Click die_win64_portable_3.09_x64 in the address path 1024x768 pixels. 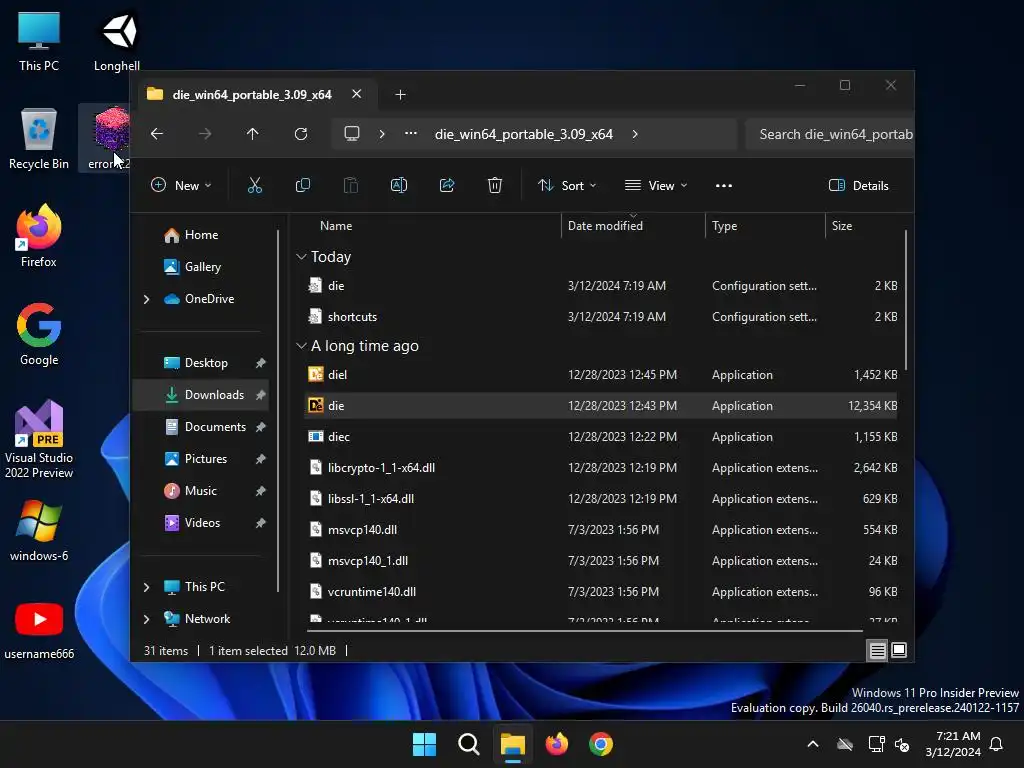[524, 134]
